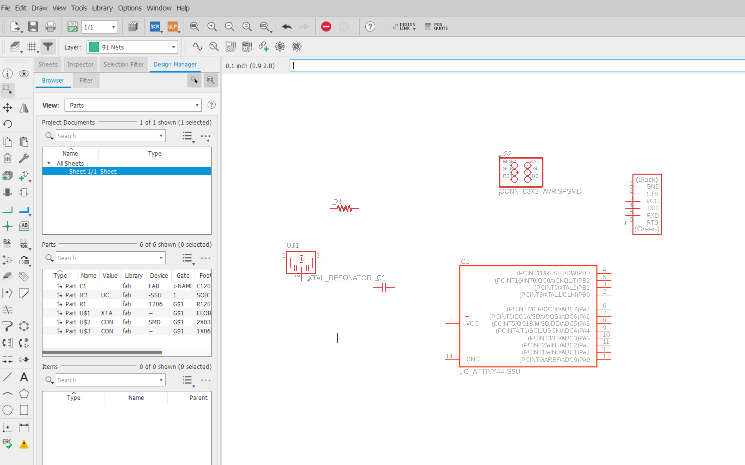This screenshot has width=745, height=465.
Task: Click the Save icon in the top toolbar
Action: (33, 27)
